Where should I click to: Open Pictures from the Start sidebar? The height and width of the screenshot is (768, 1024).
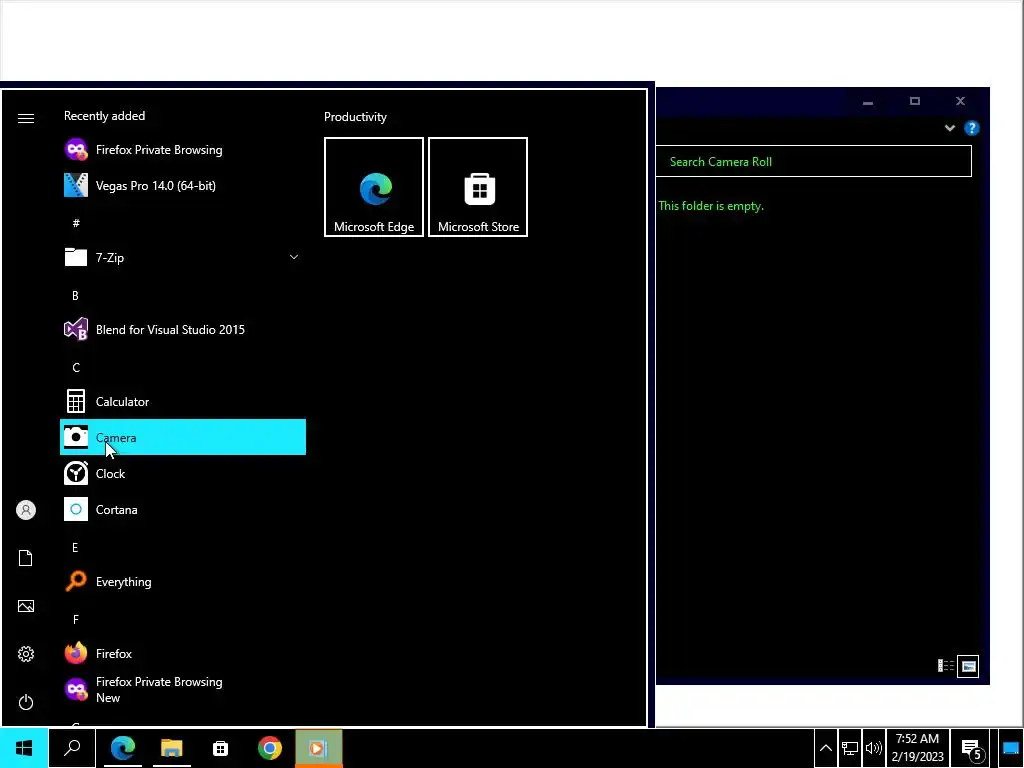point(25,606)
